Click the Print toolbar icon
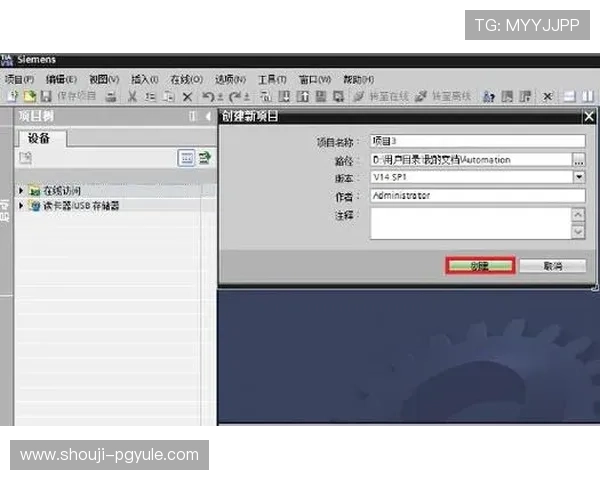The image size is (600, 480). (111, 96)
